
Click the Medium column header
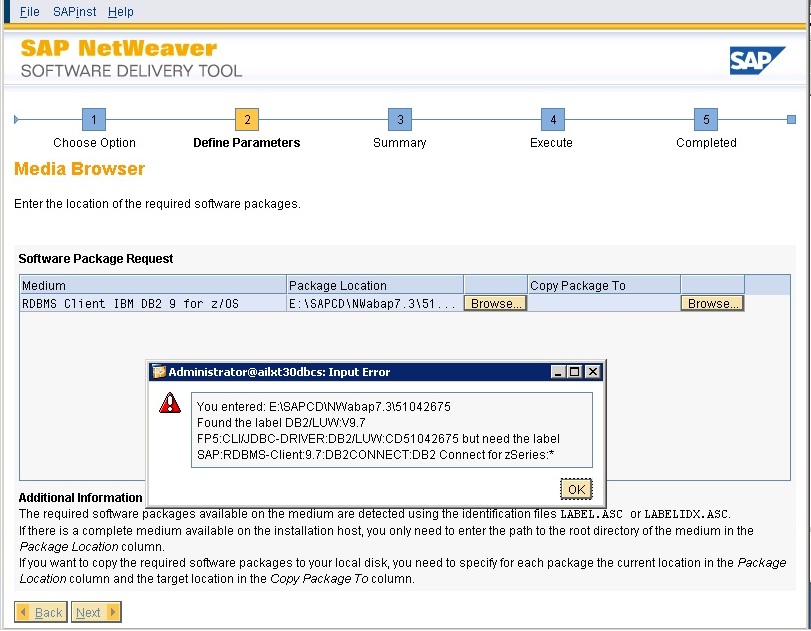(153, 285)
